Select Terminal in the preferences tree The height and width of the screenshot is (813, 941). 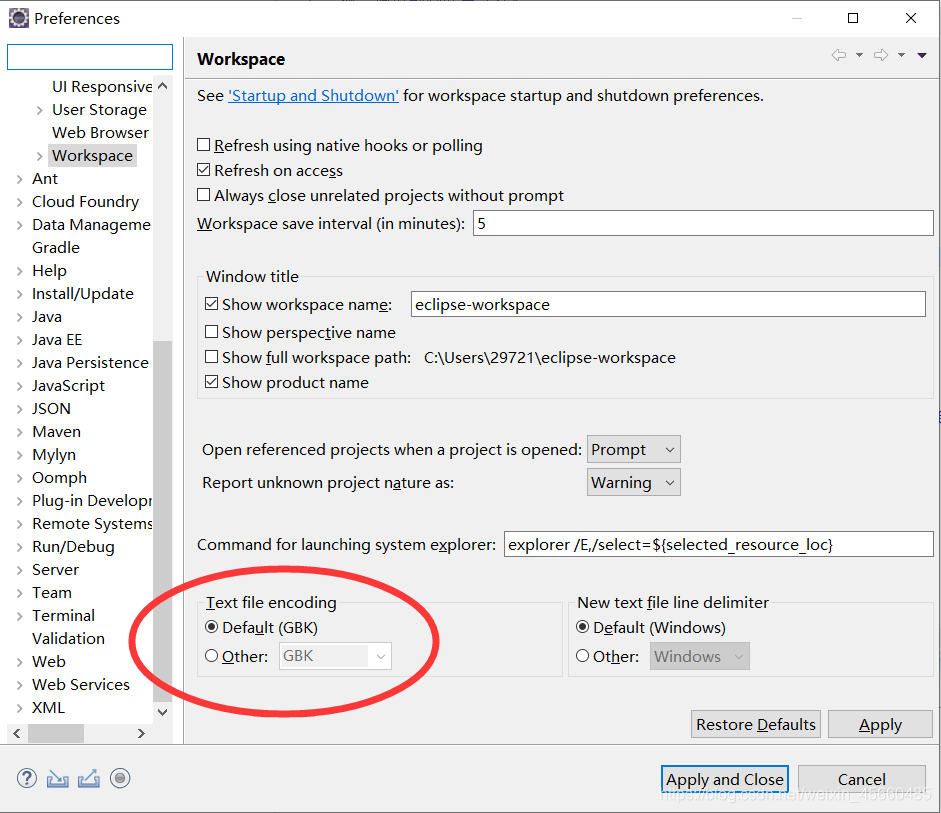point(64,615)
